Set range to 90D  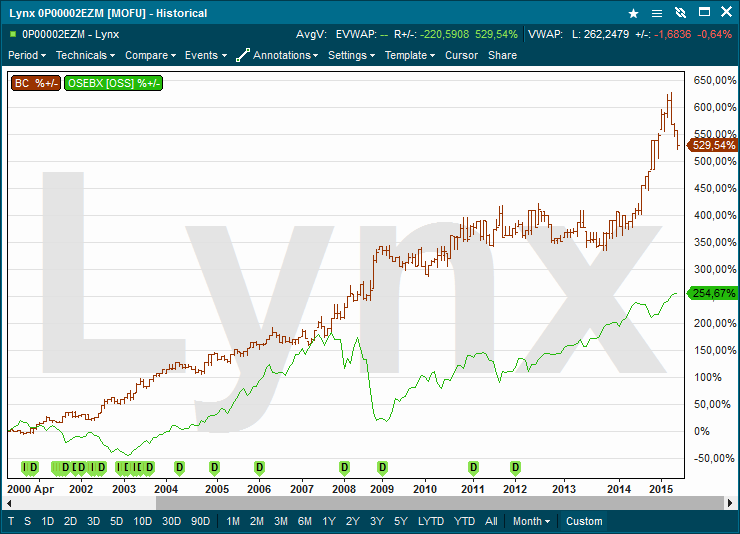point(200,521)
